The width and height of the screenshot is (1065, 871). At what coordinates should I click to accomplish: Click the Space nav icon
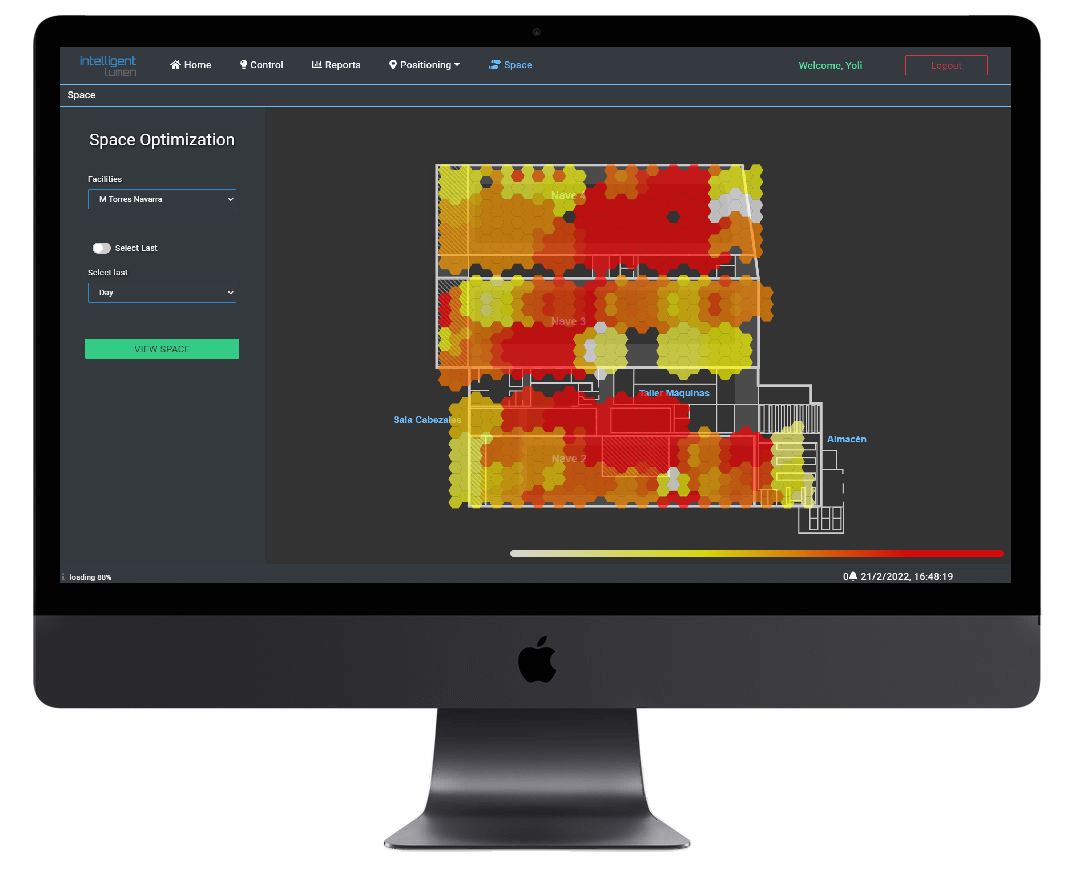pos(494,65)
